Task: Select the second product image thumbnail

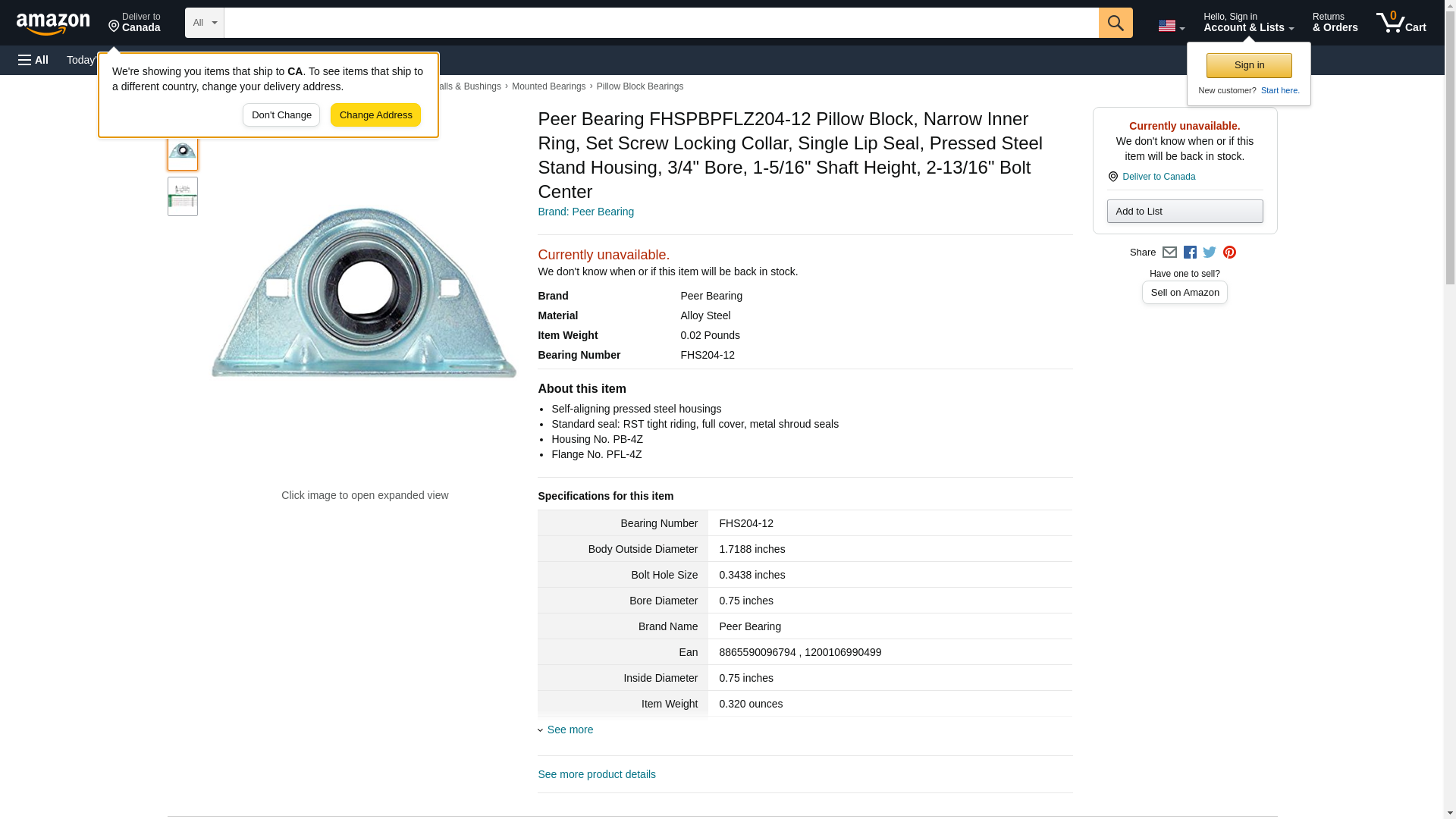Action: [x=183, y=196]
